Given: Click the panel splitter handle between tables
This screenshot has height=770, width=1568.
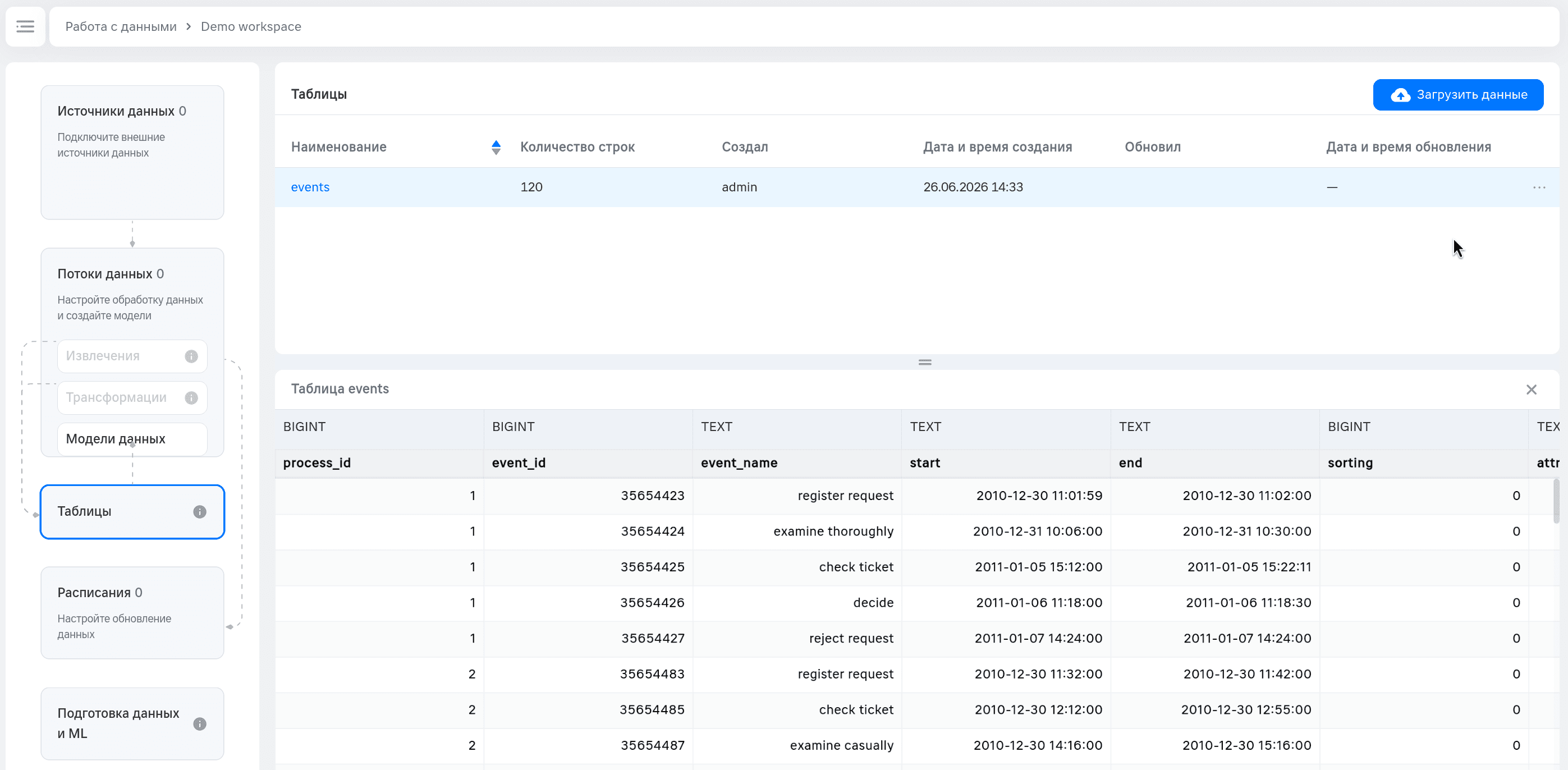Looking at the screenshot, I should pos(925,362).
